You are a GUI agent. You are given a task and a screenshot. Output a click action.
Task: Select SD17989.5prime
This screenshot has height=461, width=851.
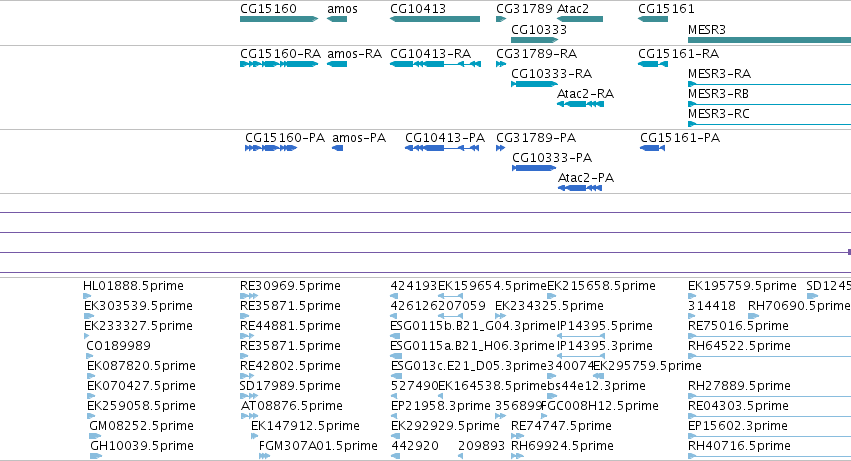pyautogui.click(x=290, y=386)
